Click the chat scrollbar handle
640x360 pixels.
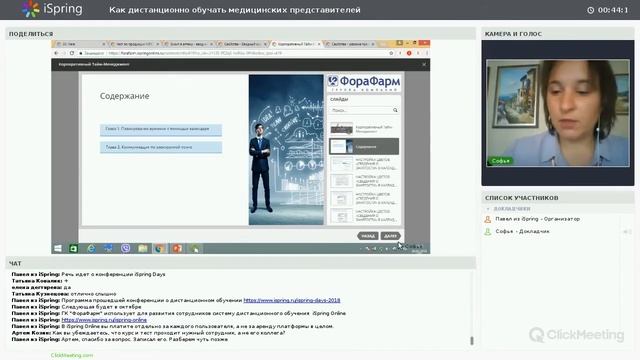(472, 340)
